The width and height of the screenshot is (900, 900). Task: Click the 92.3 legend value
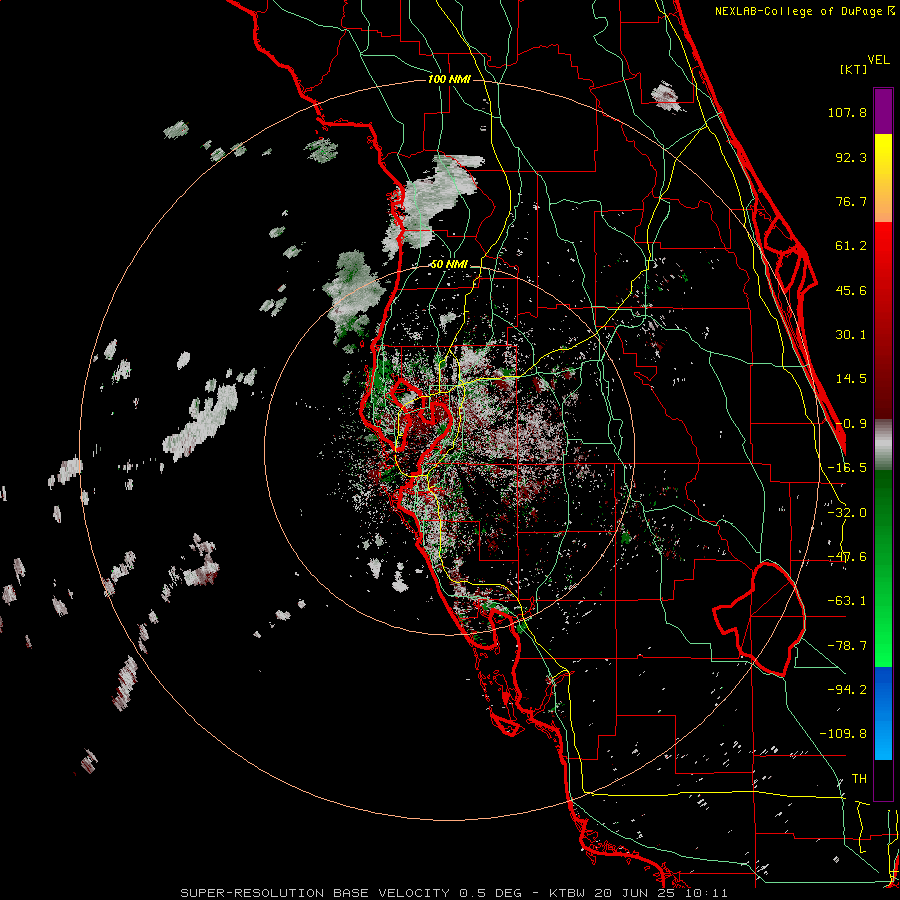(x=851, y=157)
